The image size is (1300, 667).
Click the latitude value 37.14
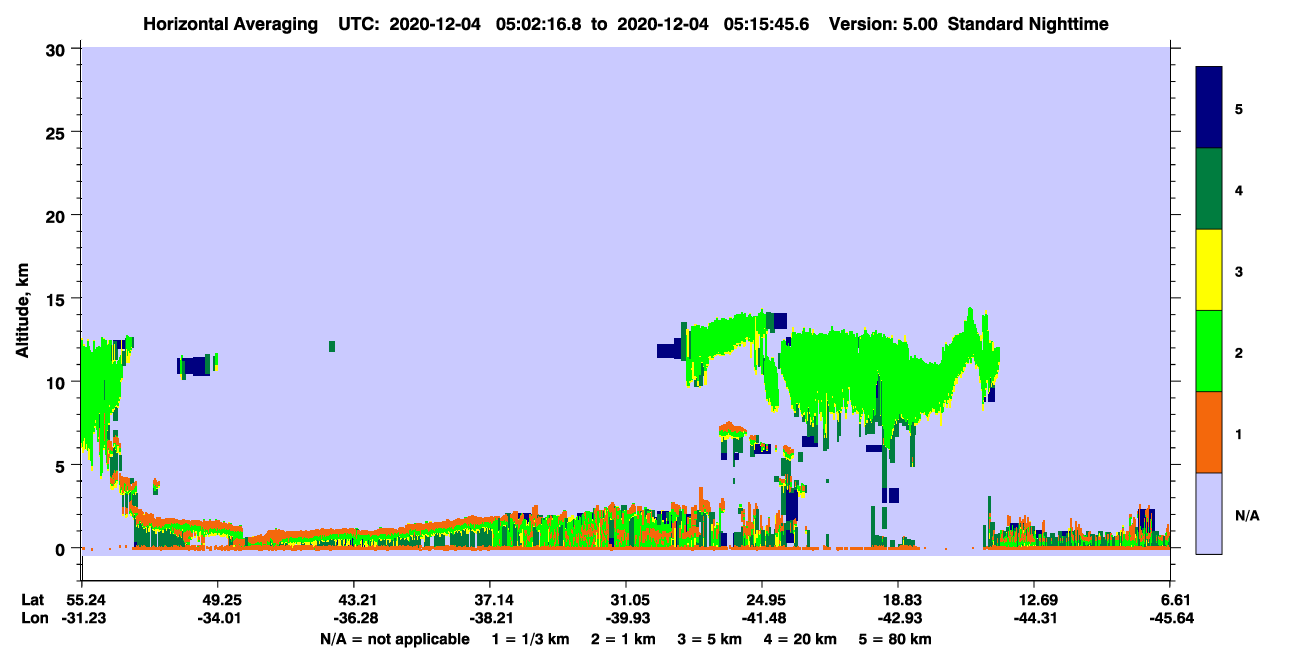coord(494,600)
